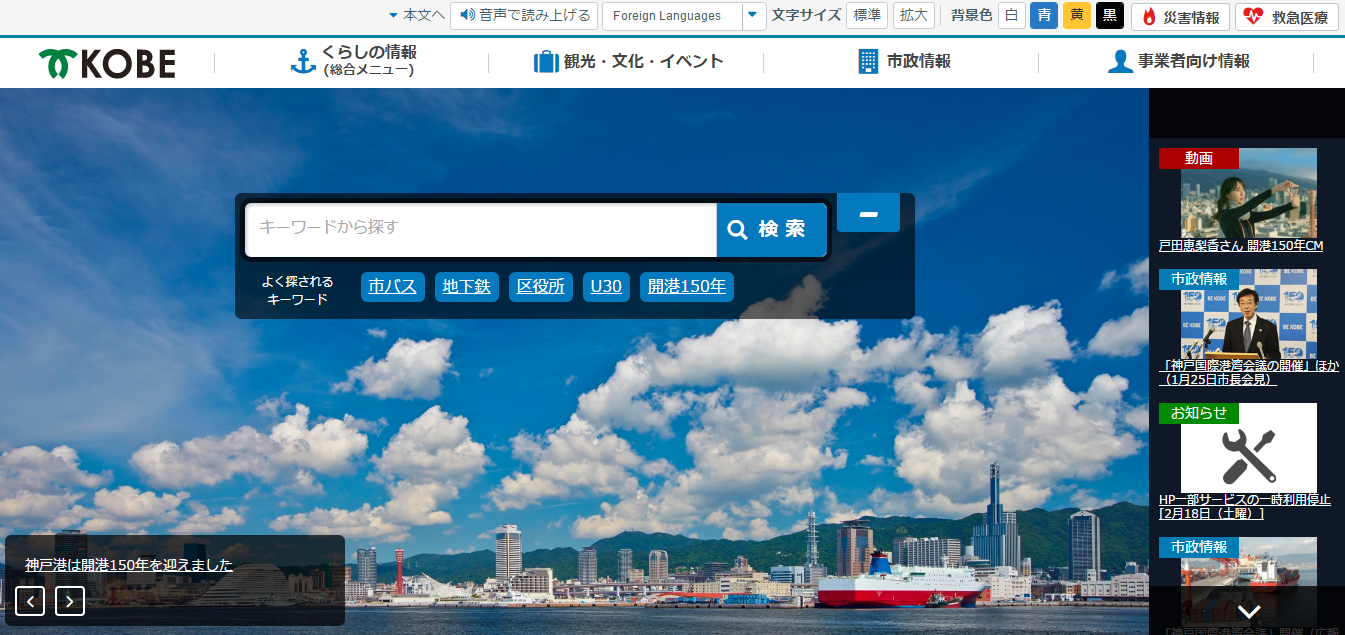Click the 動画 category label
1345x635 pixels.
coord(1199,158)
